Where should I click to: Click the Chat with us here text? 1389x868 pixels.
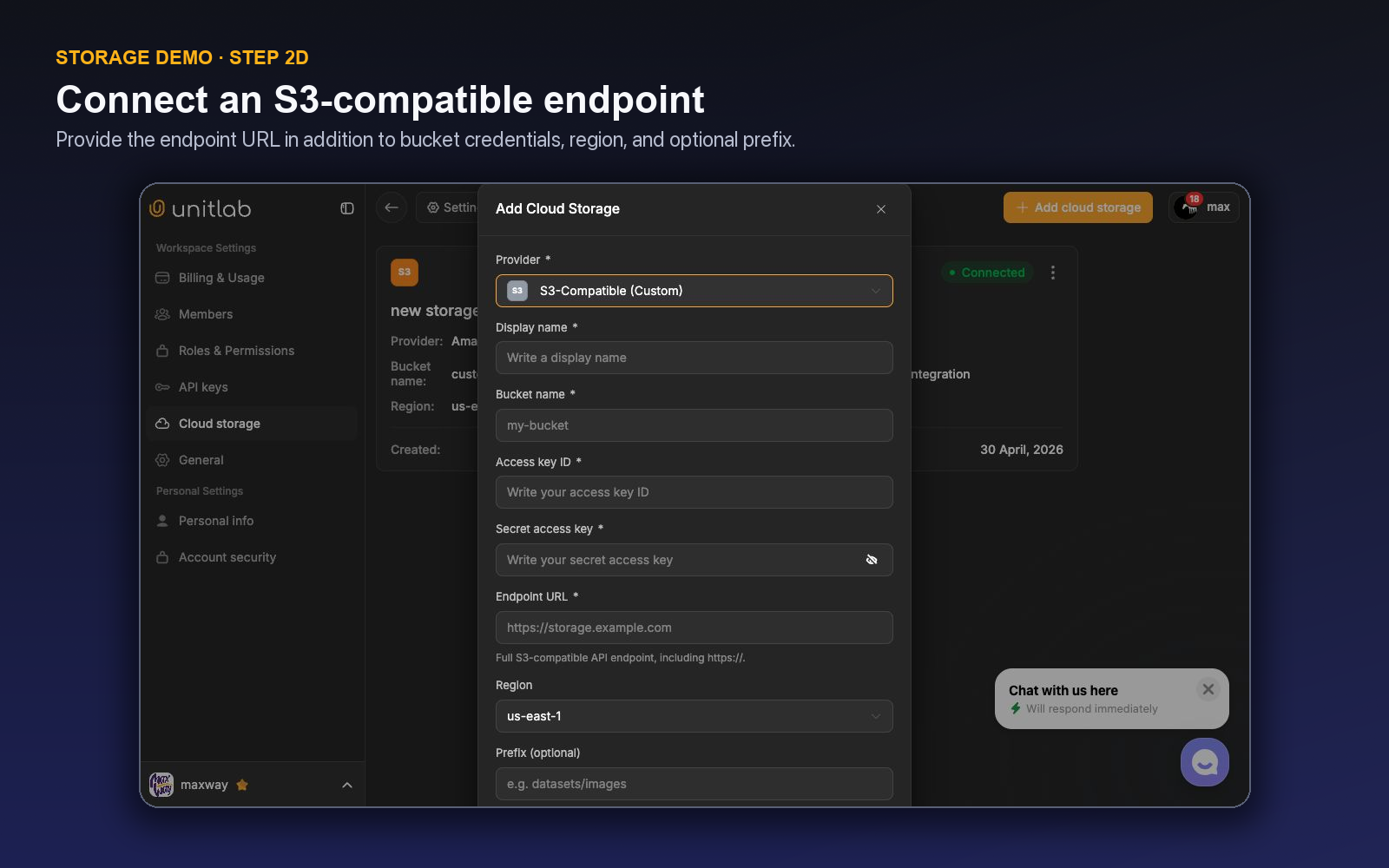[x=1063, y=691]
